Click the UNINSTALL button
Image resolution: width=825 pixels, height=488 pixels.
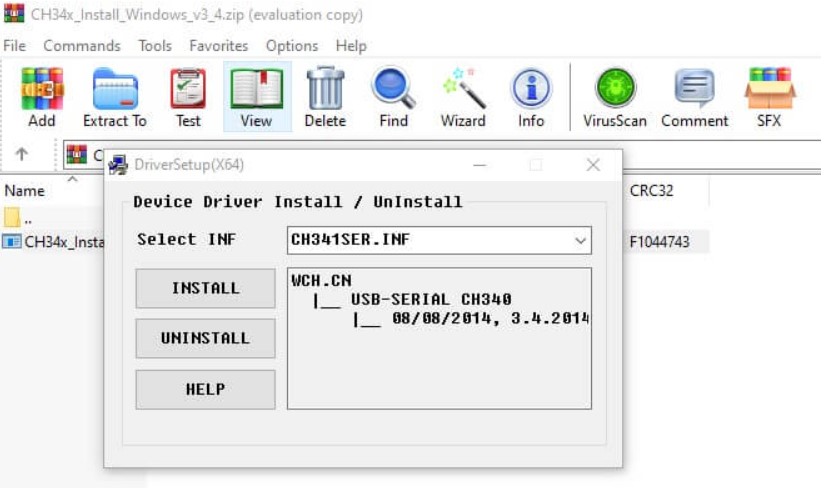coord(205,338)
